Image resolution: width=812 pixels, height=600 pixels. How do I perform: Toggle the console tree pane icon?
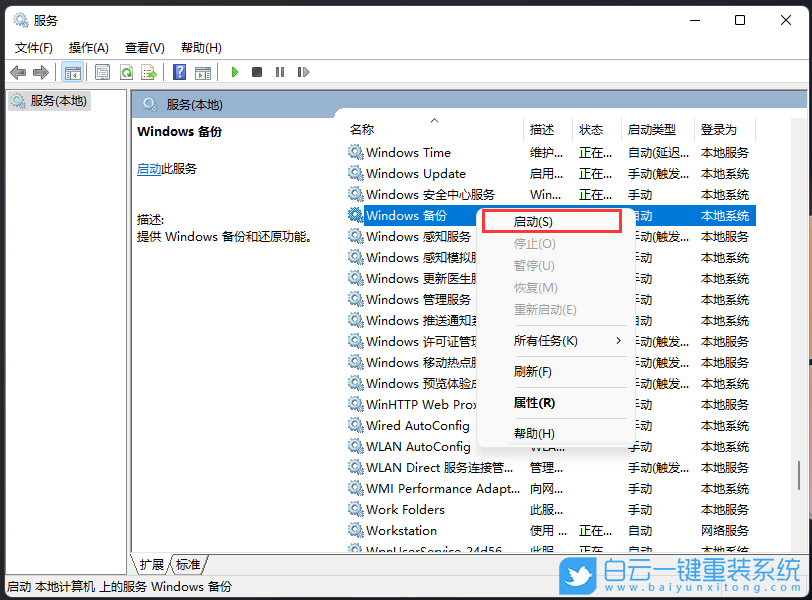(72, 72)
